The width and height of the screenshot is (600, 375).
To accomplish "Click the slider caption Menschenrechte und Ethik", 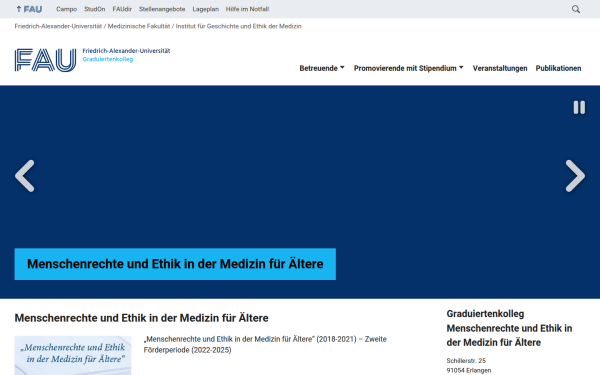I will [x=175, y=264].
